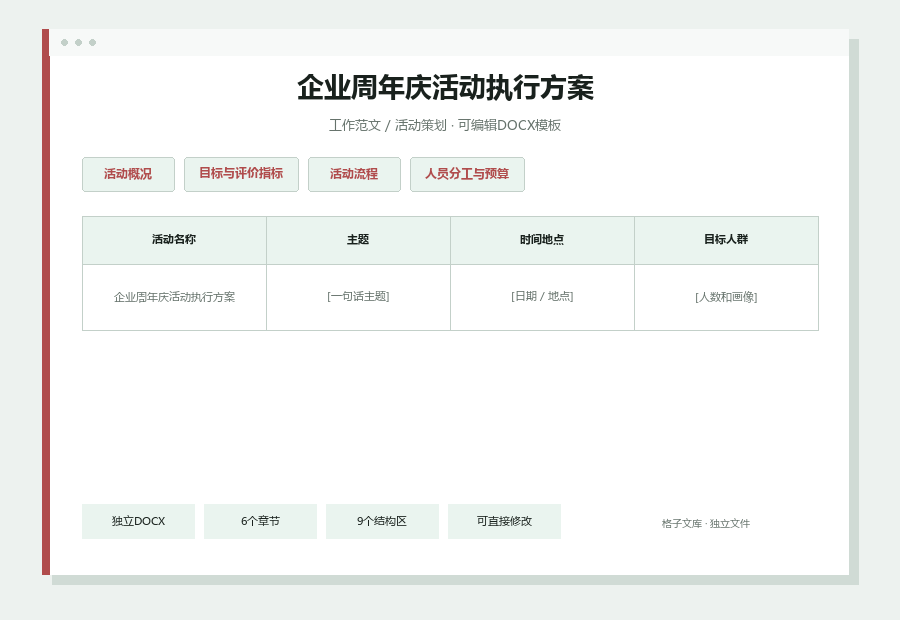Screen dimensions: 900x620
Task: Click the 6个章节 tag
Action: pyautogui.click(x=260, y=521)
